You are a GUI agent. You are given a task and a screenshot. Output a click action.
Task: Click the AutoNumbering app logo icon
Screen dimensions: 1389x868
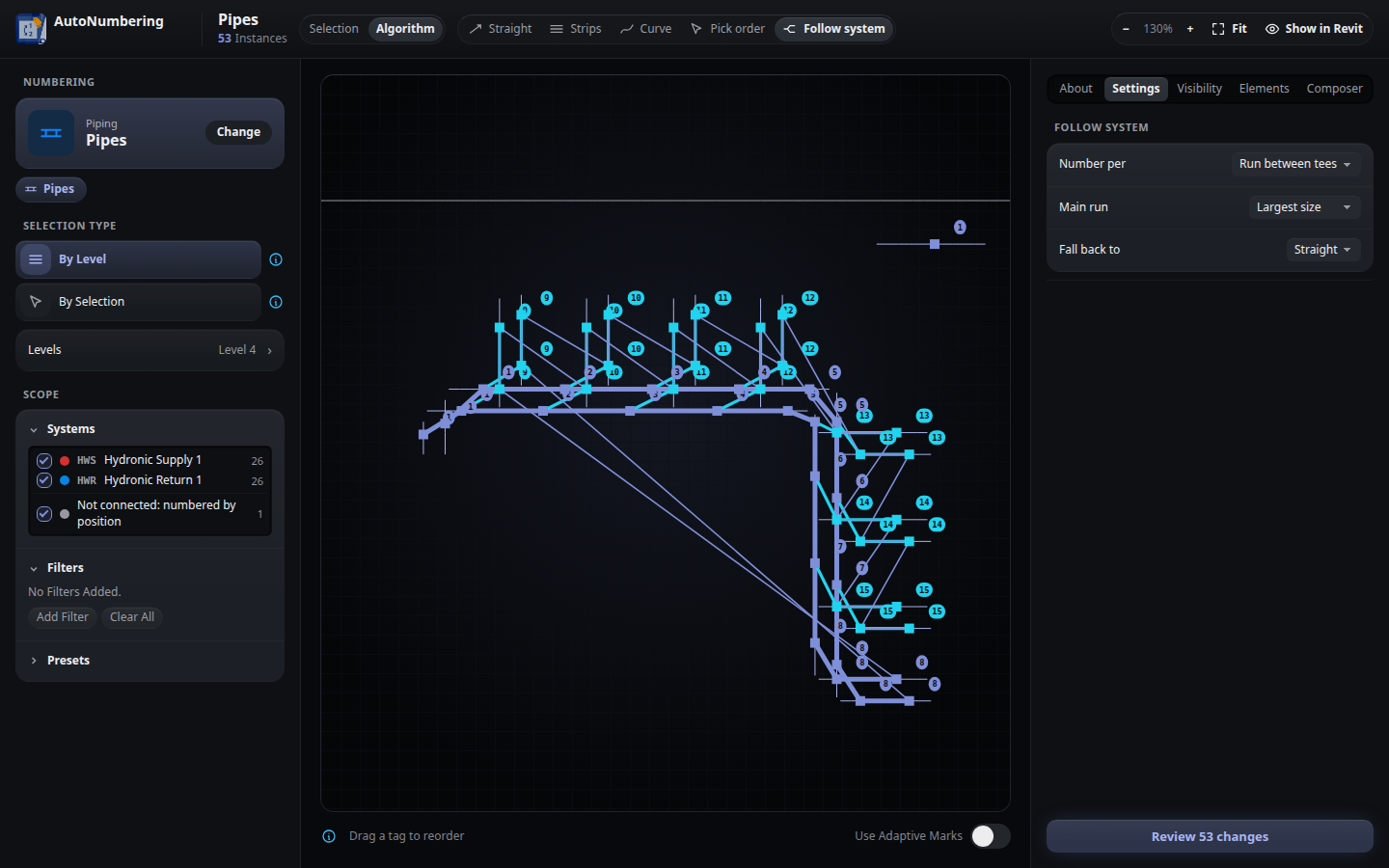[31, 29]
